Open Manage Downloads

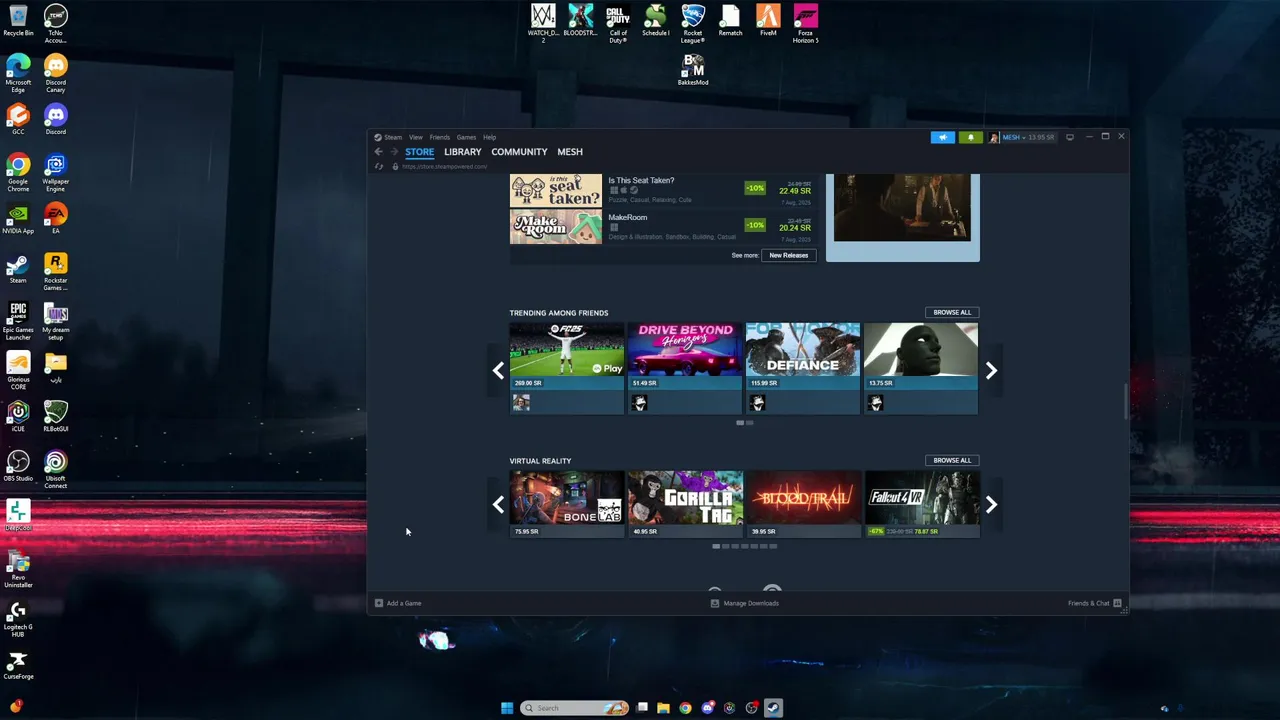pos(744,603)
